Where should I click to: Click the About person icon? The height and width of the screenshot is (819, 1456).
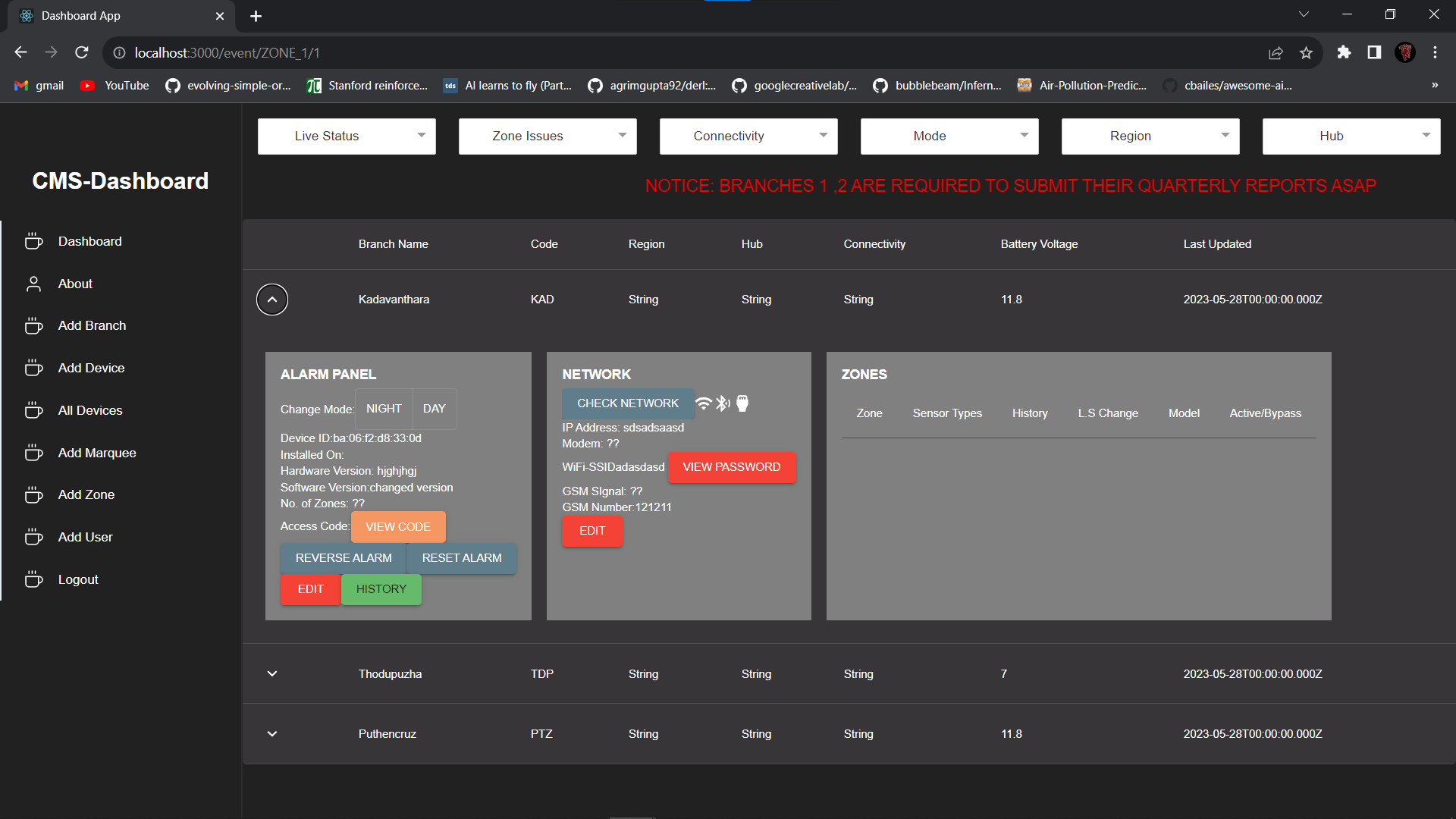[x=33, y=283]
